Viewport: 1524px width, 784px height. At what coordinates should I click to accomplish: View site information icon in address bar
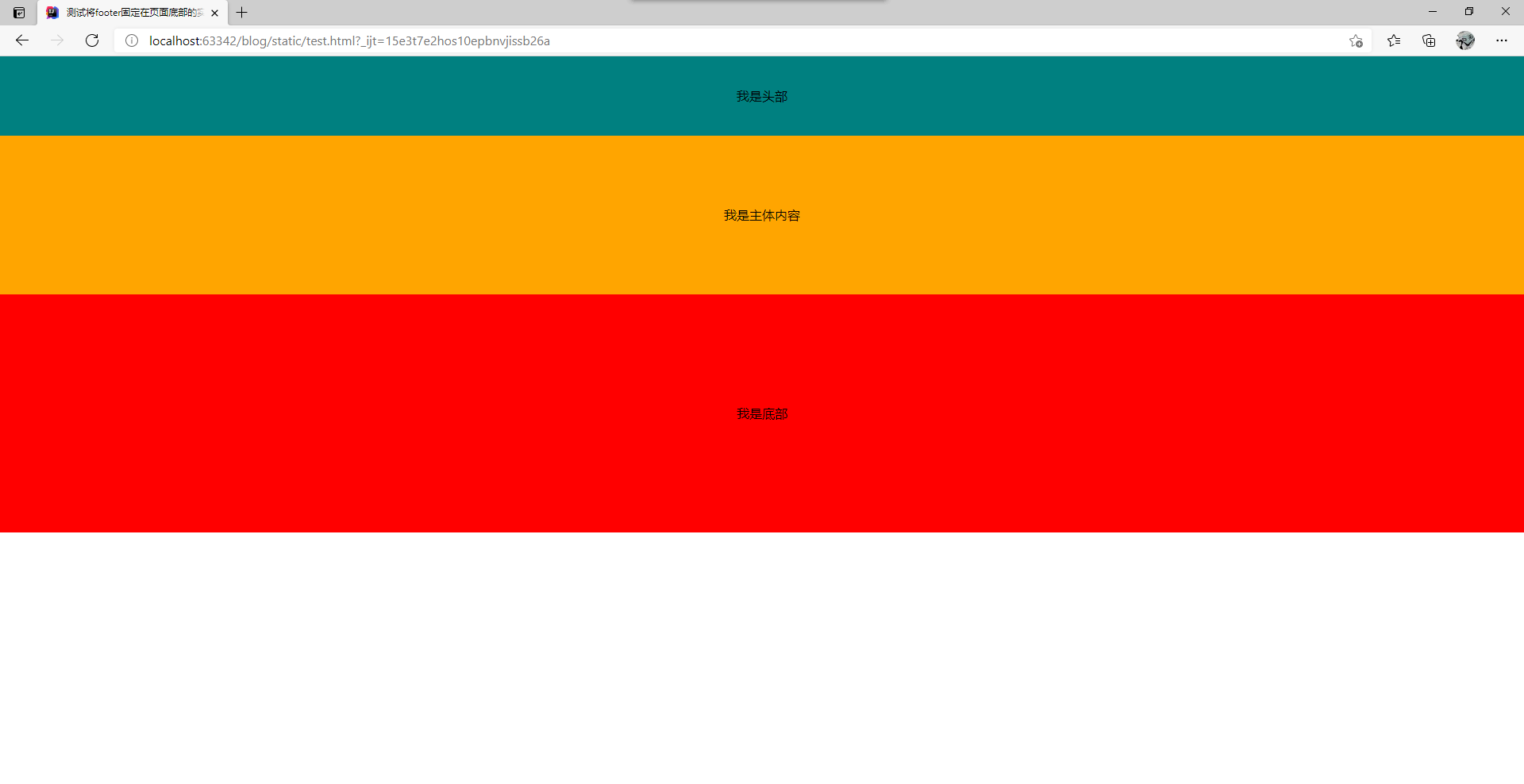pos(132,40)
